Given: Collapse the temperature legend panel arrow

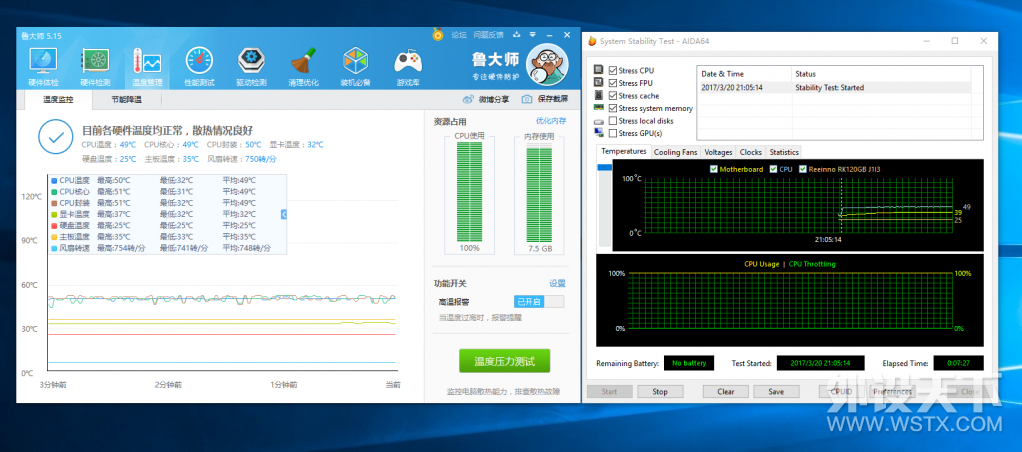Looking at the screenshot, I should point(284,214).
